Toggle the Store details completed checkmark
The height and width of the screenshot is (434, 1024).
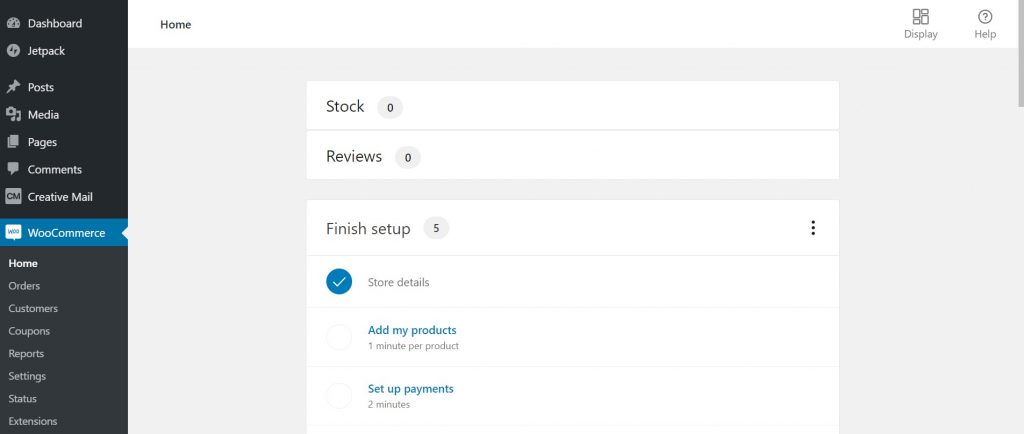point(339,282)
